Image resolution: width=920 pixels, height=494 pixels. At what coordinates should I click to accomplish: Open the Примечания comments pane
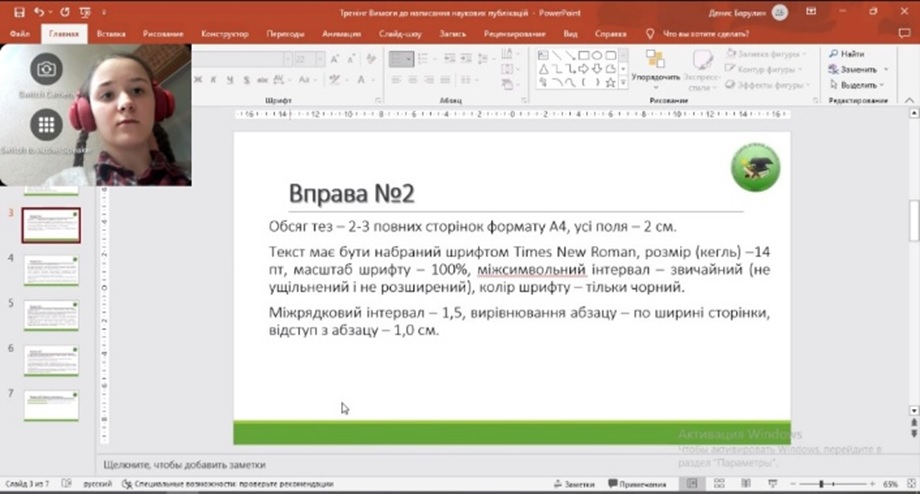[637, 484]
